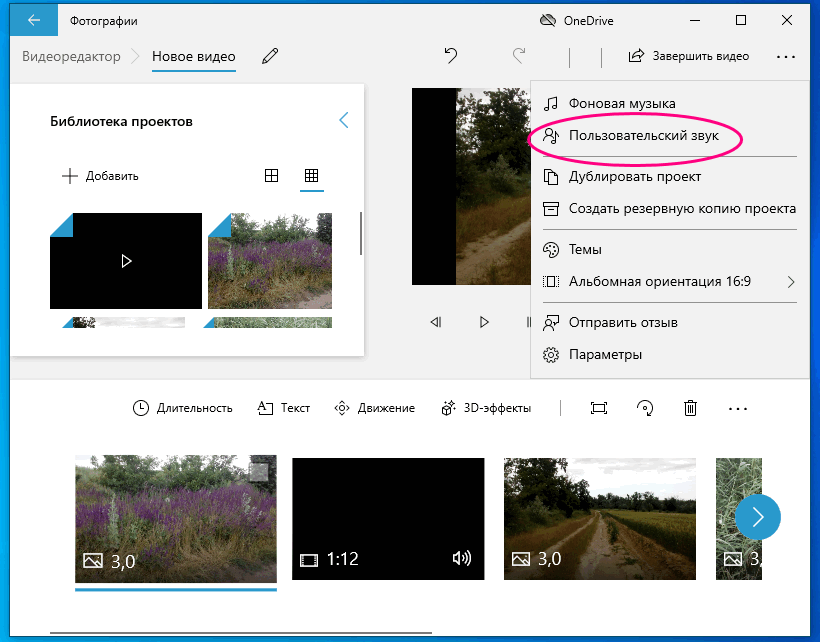Click the Завершить видео button
The width and height of the screenshot is (820, 642).
point(688,56)
